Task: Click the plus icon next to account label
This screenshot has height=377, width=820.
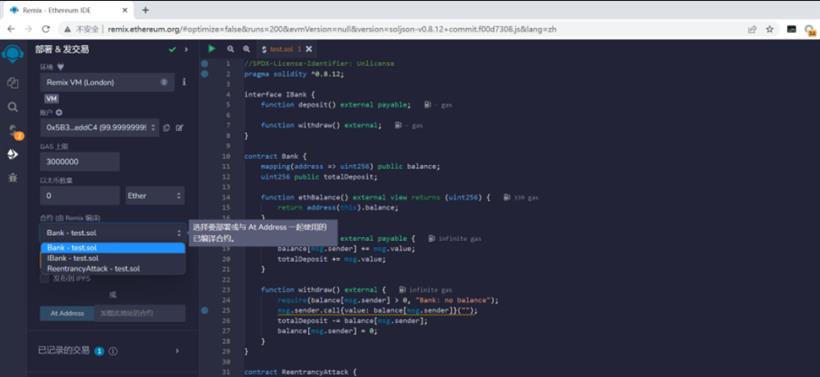Action: (x=59, y=112)
